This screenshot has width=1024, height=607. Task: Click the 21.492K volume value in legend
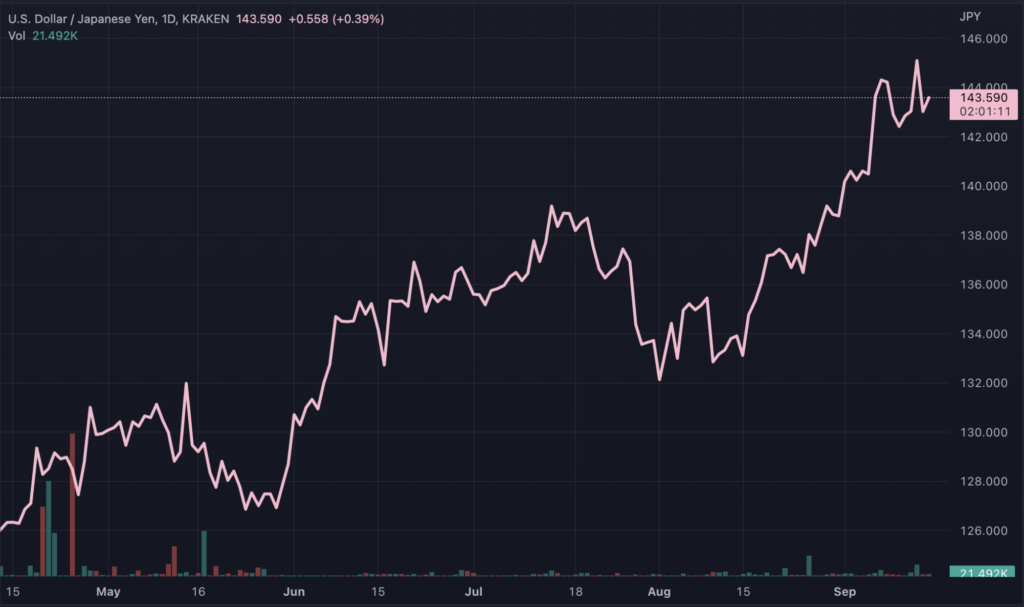[x=55, y=36]
